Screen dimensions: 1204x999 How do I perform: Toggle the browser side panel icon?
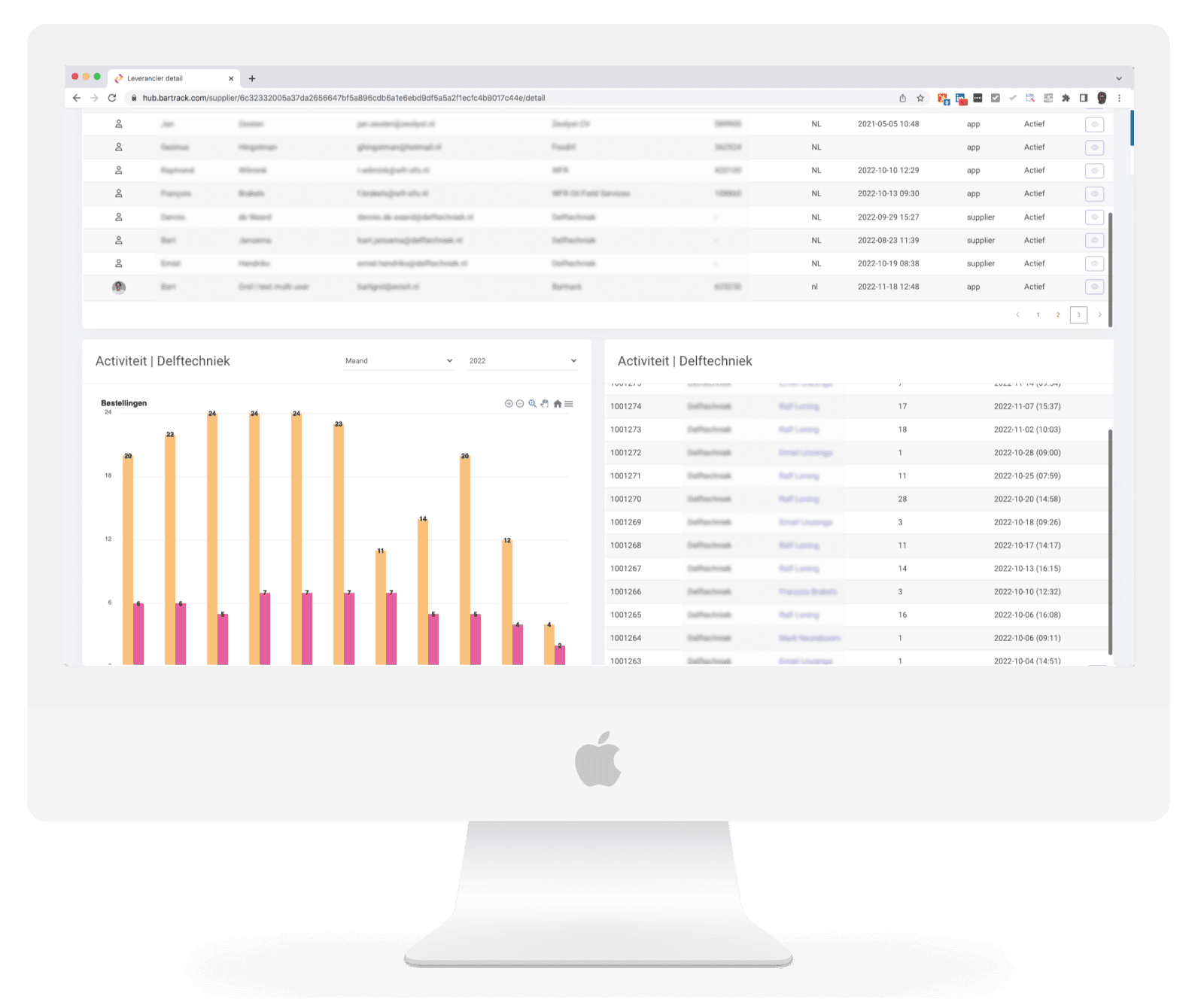(1084, 98)
